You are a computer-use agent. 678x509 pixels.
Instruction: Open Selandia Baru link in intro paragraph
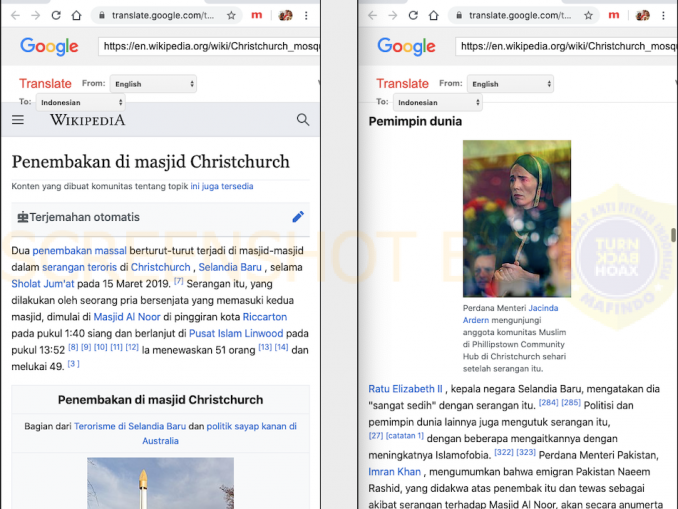(x=230, y=267)
